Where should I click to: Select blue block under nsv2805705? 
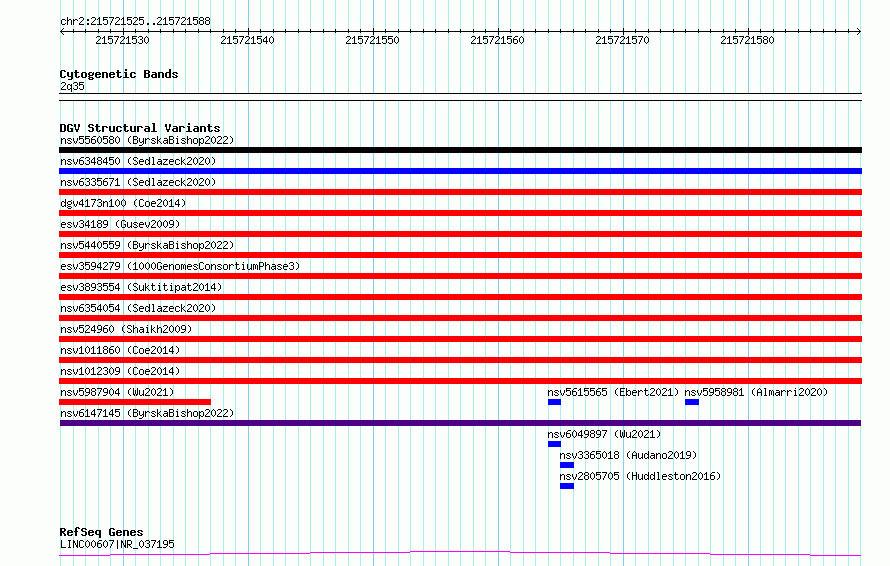(567, 486)
